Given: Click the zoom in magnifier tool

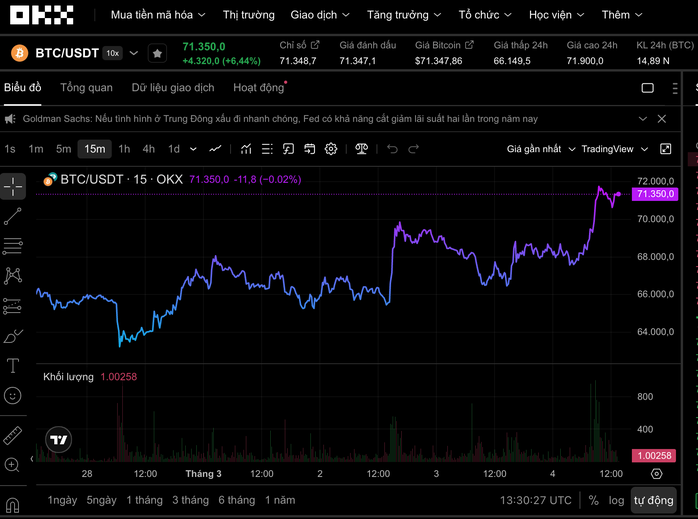Looking at the screenshot, I should [13, 465].
